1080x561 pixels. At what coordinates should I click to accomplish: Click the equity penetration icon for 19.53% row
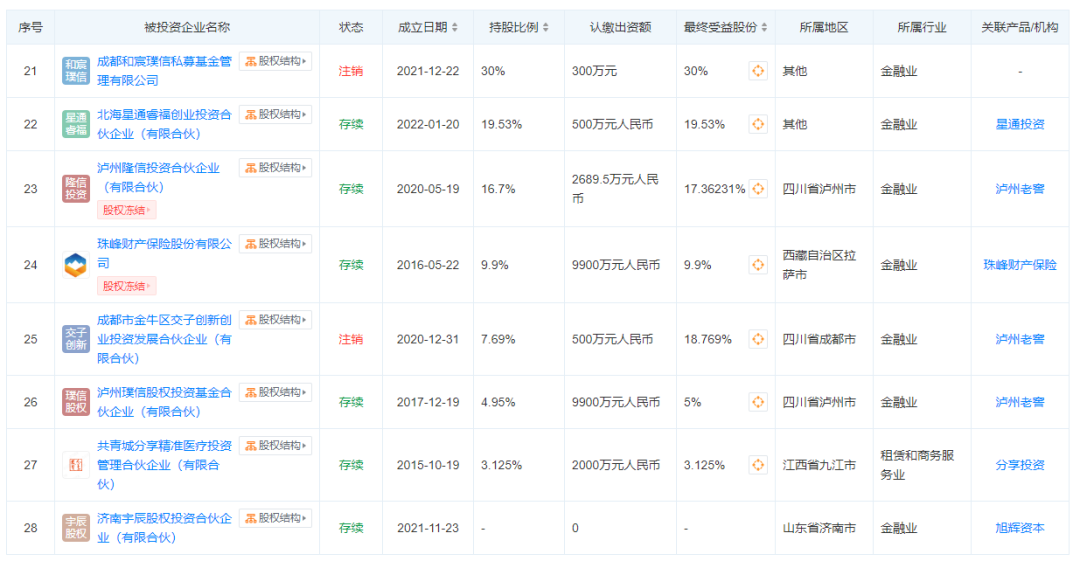click(x=758, y=124)
